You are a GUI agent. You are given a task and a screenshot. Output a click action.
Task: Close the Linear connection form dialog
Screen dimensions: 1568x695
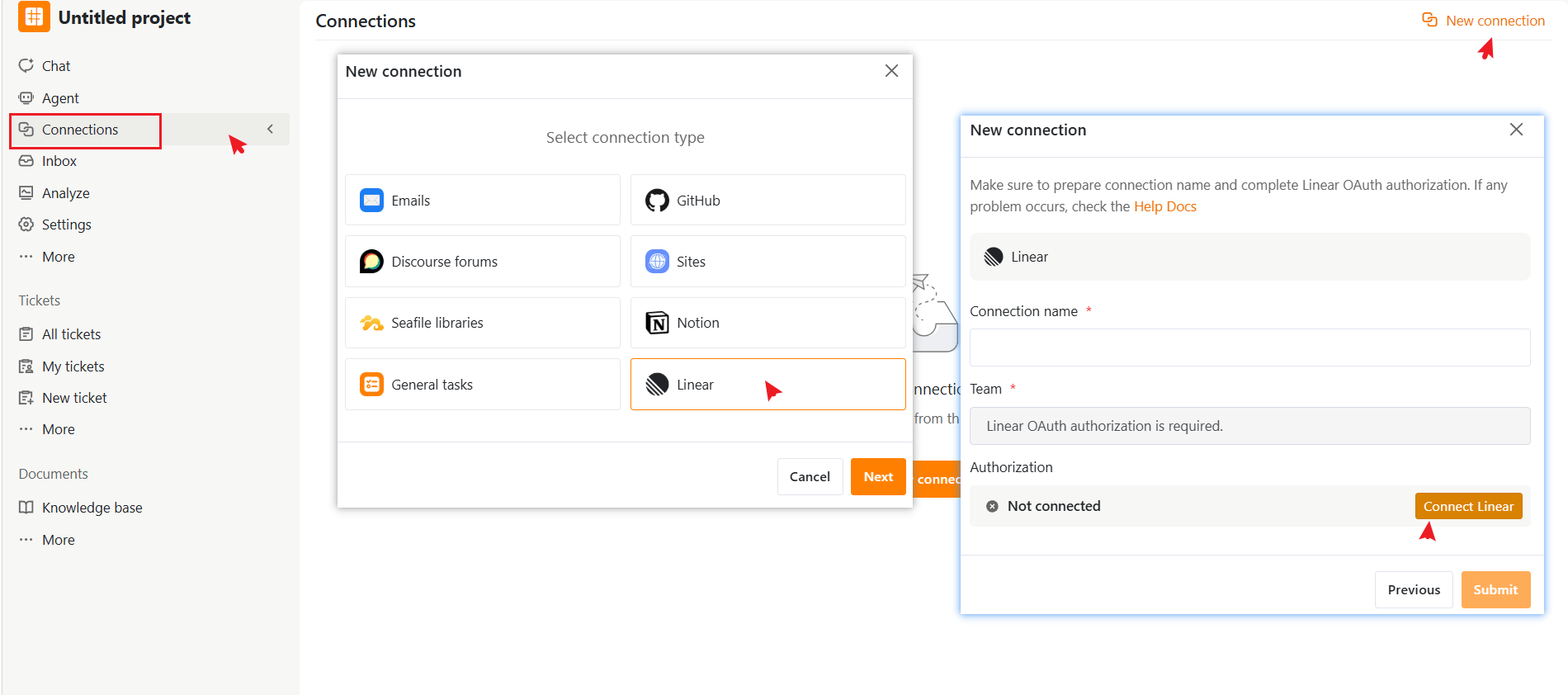(1516, 130)
